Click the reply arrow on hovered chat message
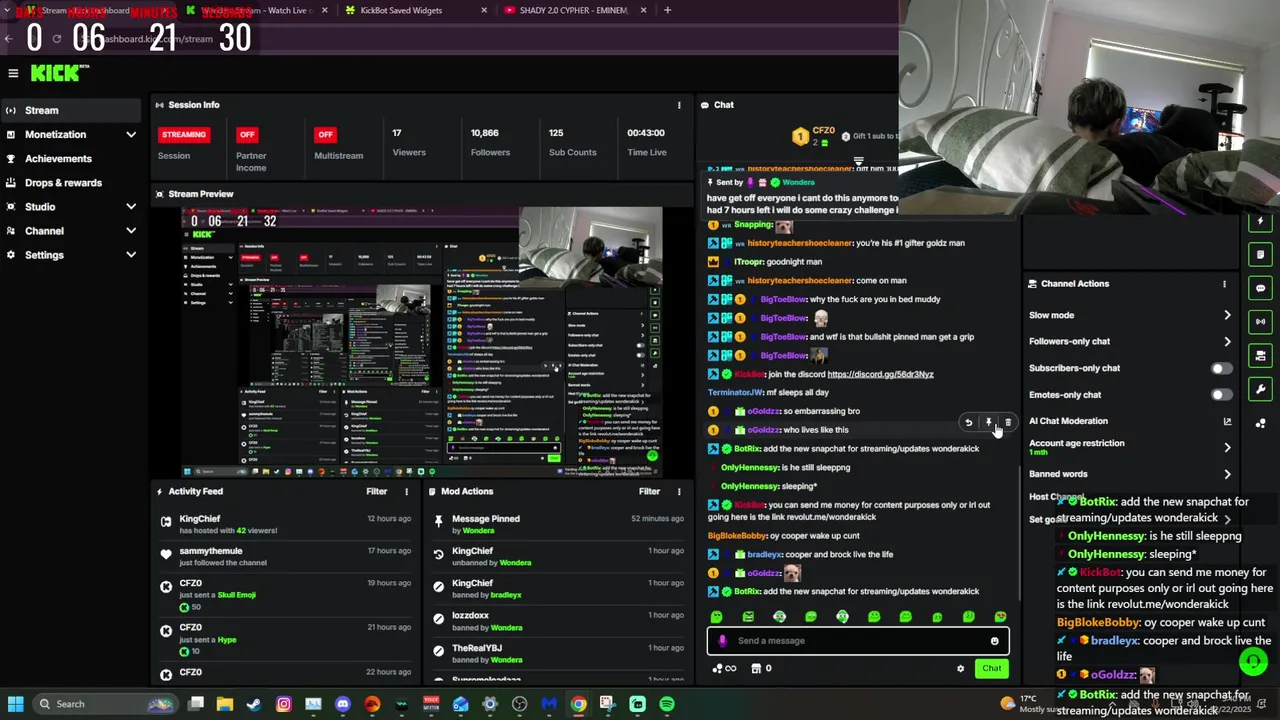The height and width of the screenshot is (720, 1280). click(x=968, y=423)
